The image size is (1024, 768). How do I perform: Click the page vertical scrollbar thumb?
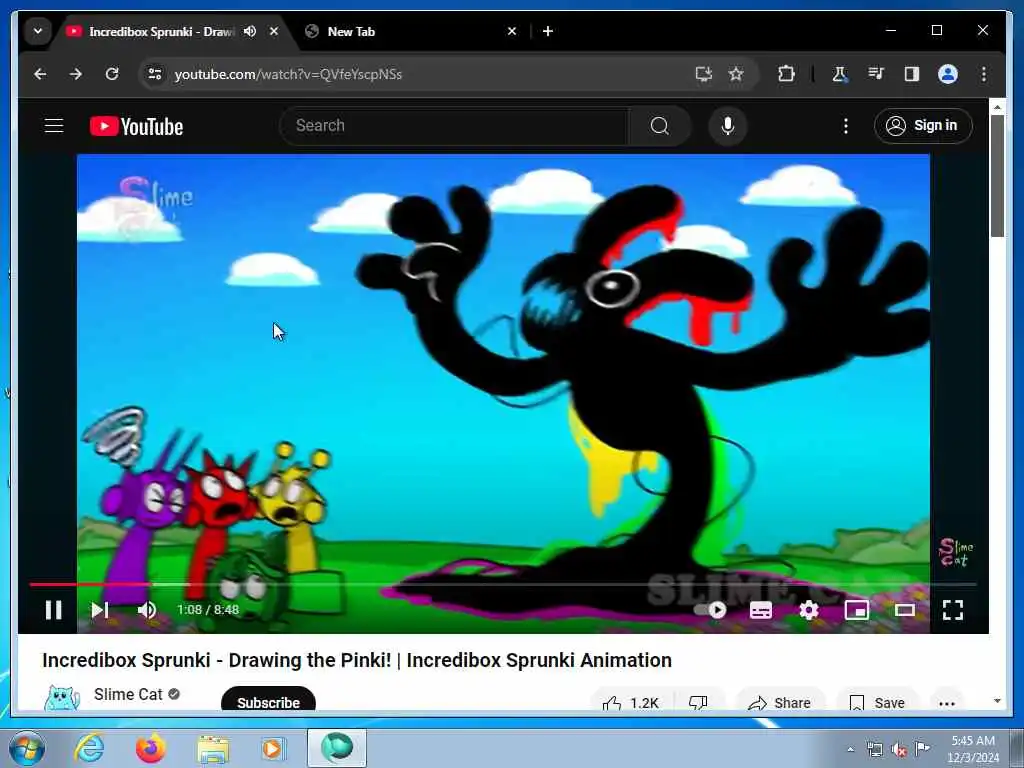pos(997,176)
